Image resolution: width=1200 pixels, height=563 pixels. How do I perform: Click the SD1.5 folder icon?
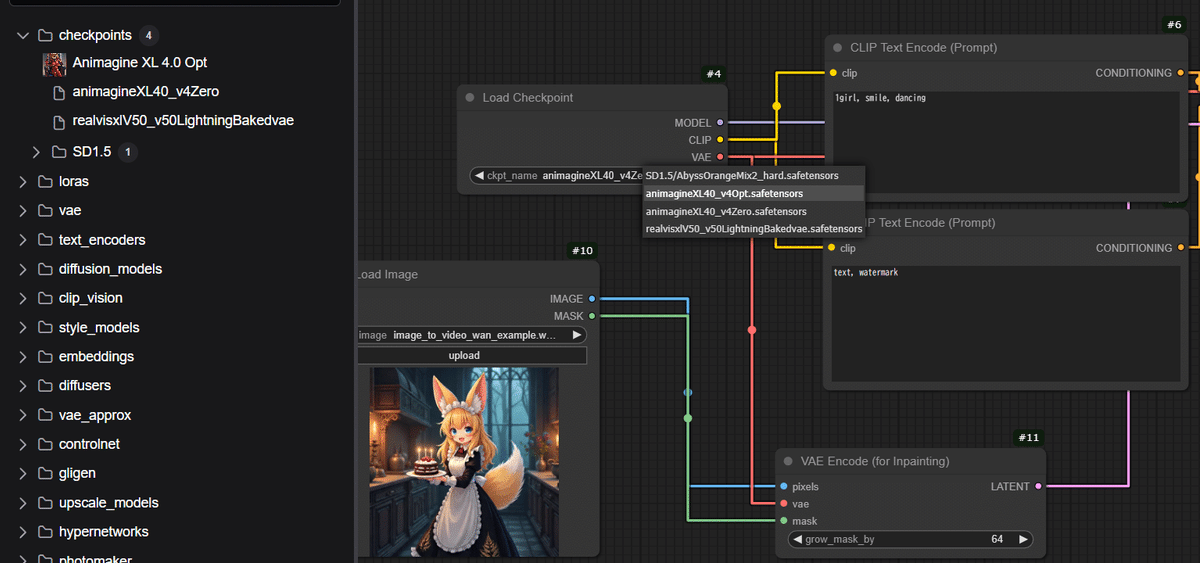coord(59,152)
